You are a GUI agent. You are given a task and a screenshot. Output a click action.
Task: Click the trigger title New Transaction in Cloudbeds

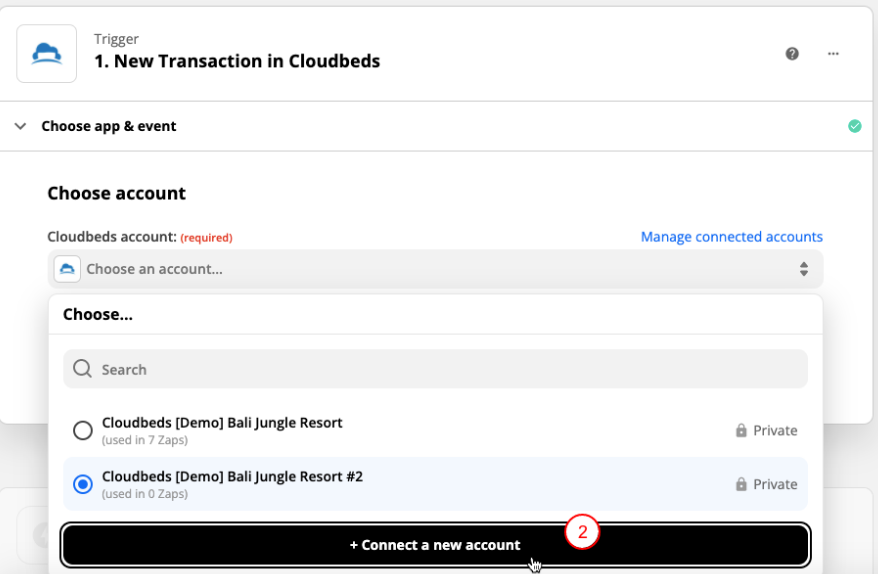pos(237,61)
